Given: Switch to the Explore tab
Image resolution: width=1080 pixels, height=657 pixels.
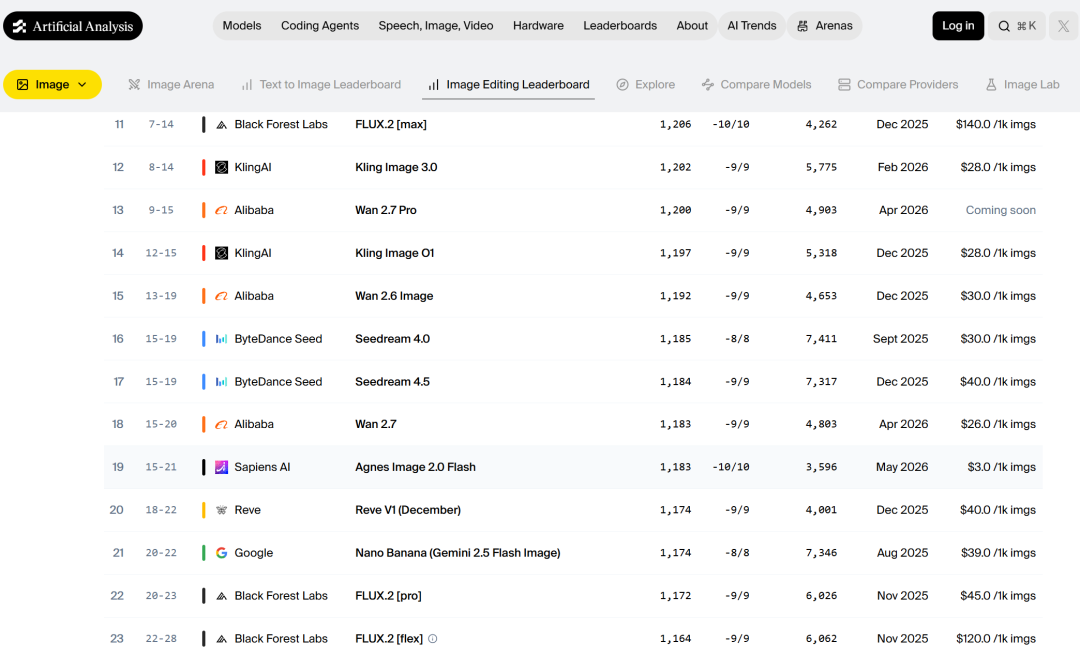Looking at the screenshot, I should click(x=645, y=85).
